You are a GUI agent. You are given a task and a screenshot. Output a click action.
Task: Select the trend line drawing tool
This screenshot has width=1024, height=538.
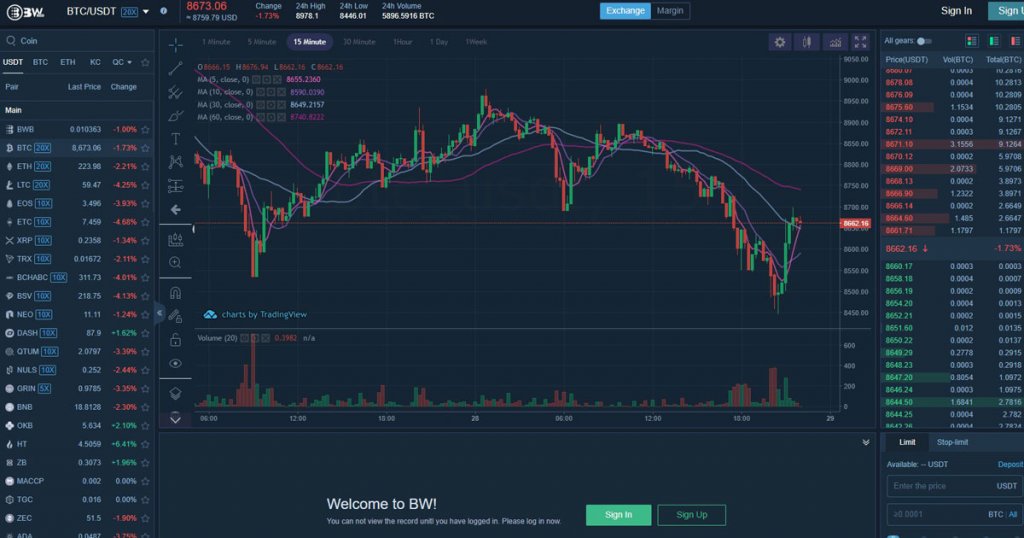coord(176,69)
